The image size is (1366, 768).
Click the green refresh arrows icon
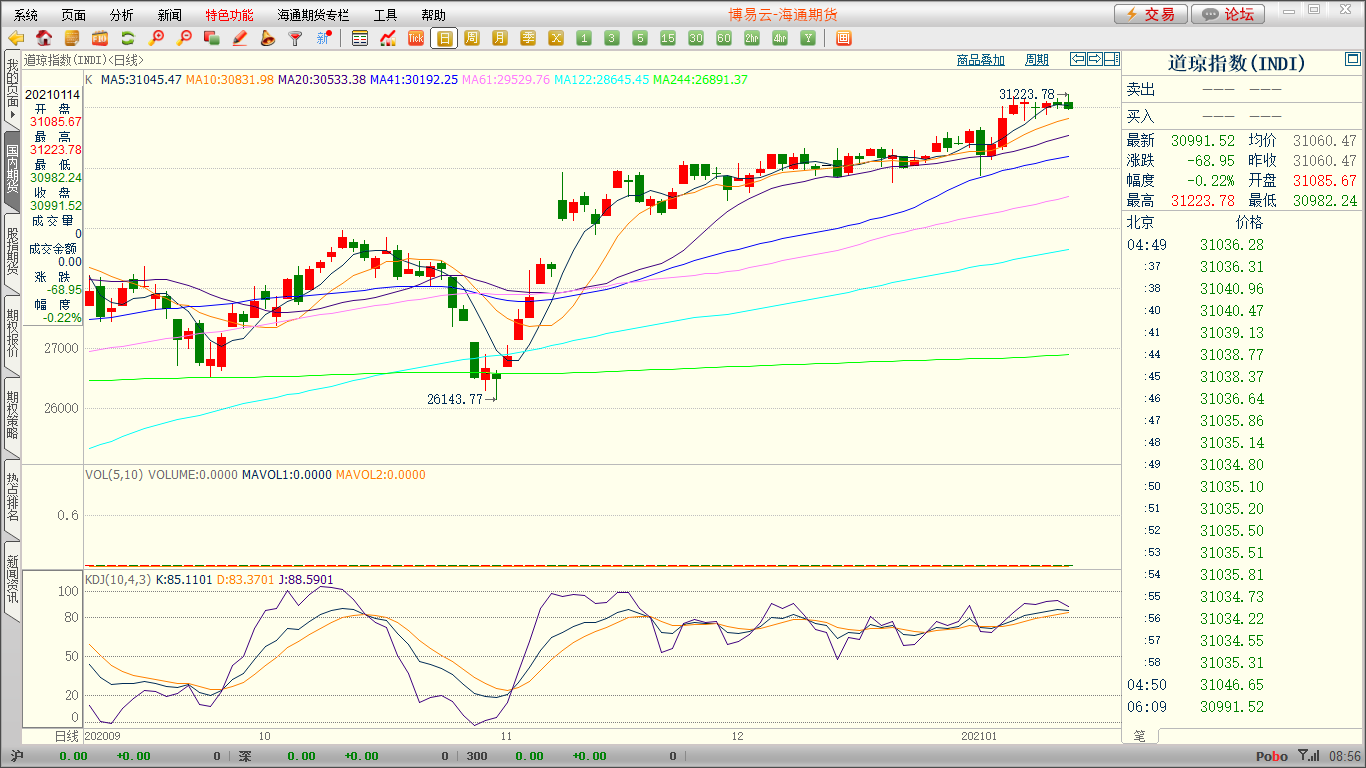pyautogui.click(x=128, y=38)
